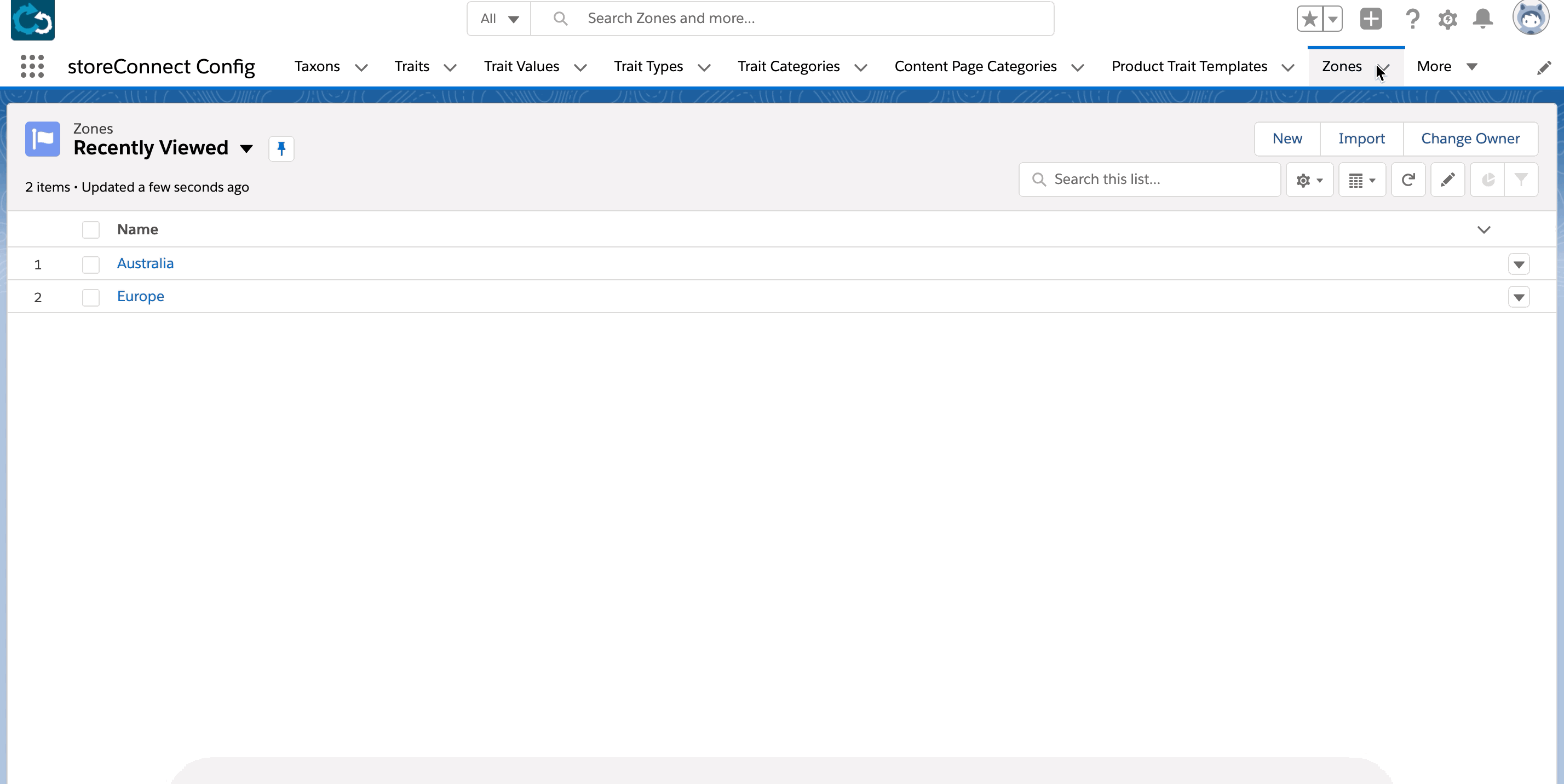The height and width of the screenshot is (784, 1564).
Task: Switch to the Trait Values tab
Action: [521, 66]
